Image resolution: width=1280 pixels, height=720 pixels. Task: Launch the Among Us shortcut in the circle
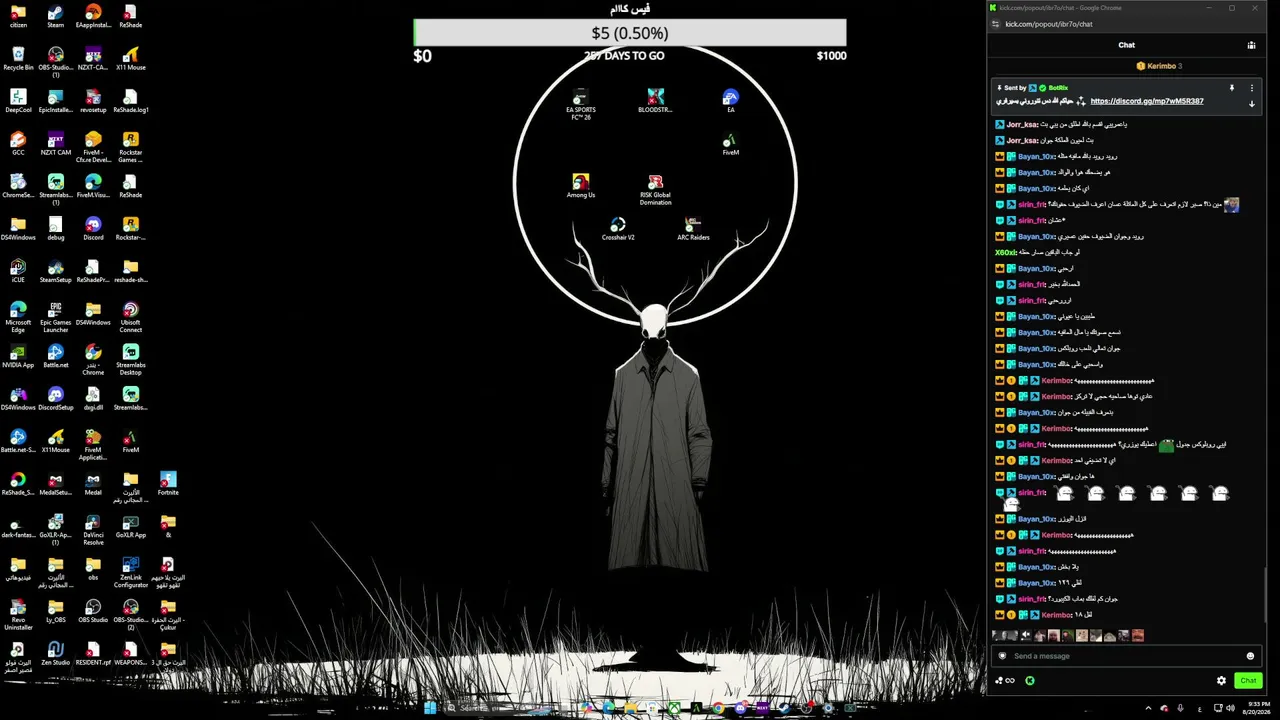click(580, 186)
